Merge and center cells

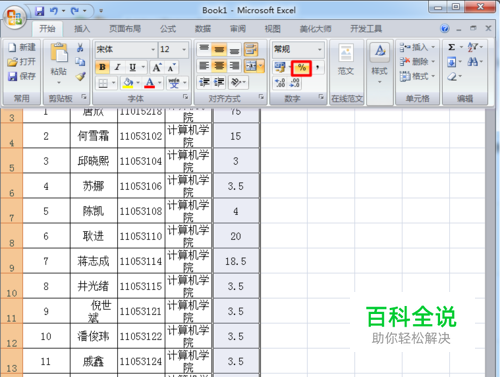(x=251, y=66)
